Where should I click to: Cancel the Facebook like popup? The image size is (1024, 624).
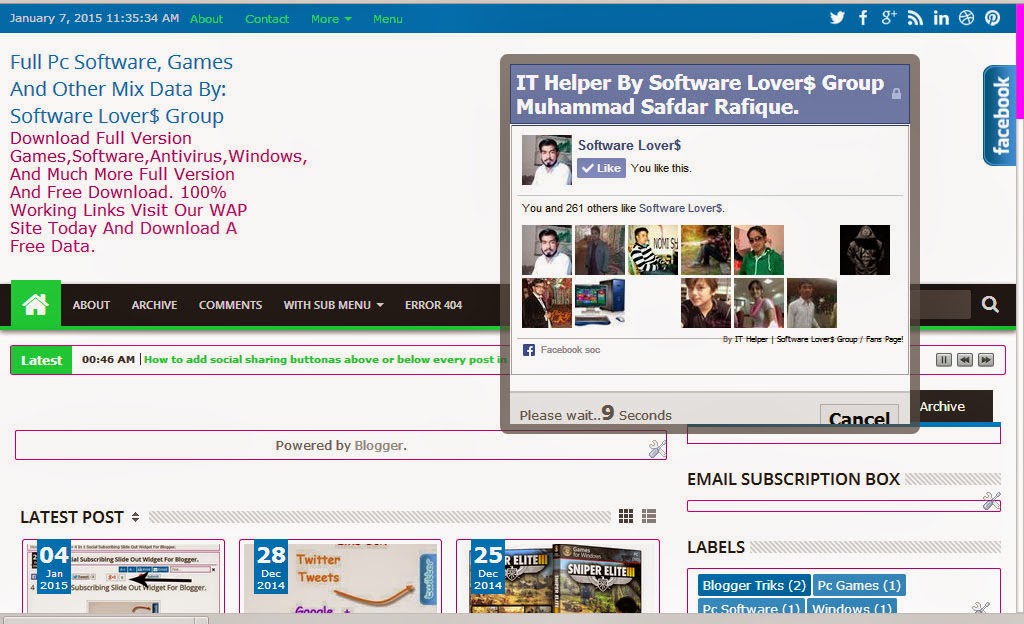[x=859, y=415]
